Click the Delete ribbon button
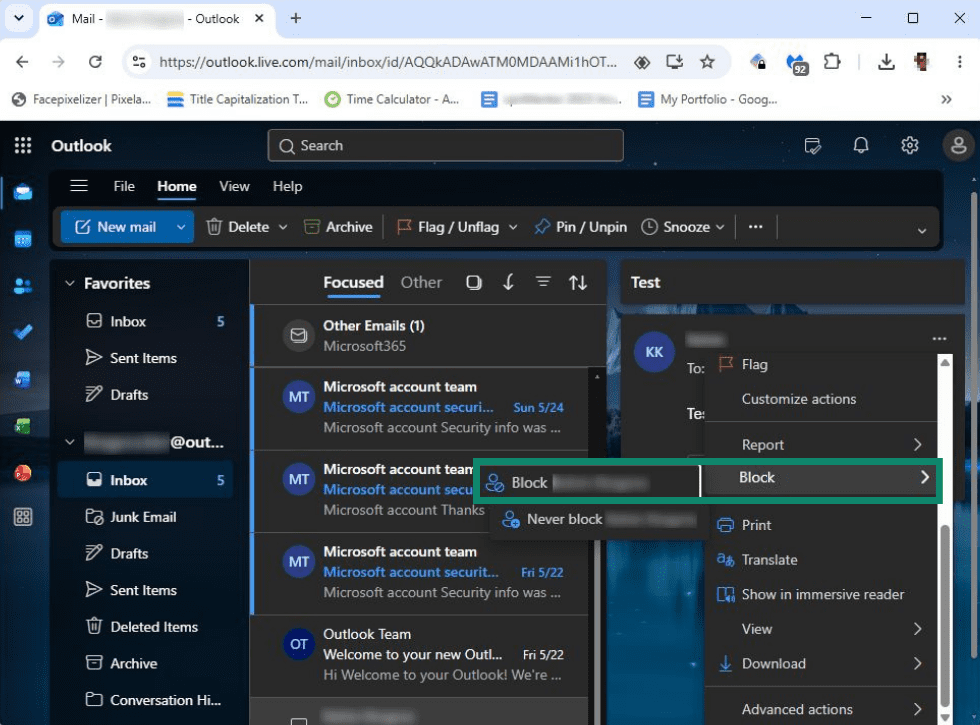Screen dimensions: 980x725 pyautogui.click(x=238, y=227)
